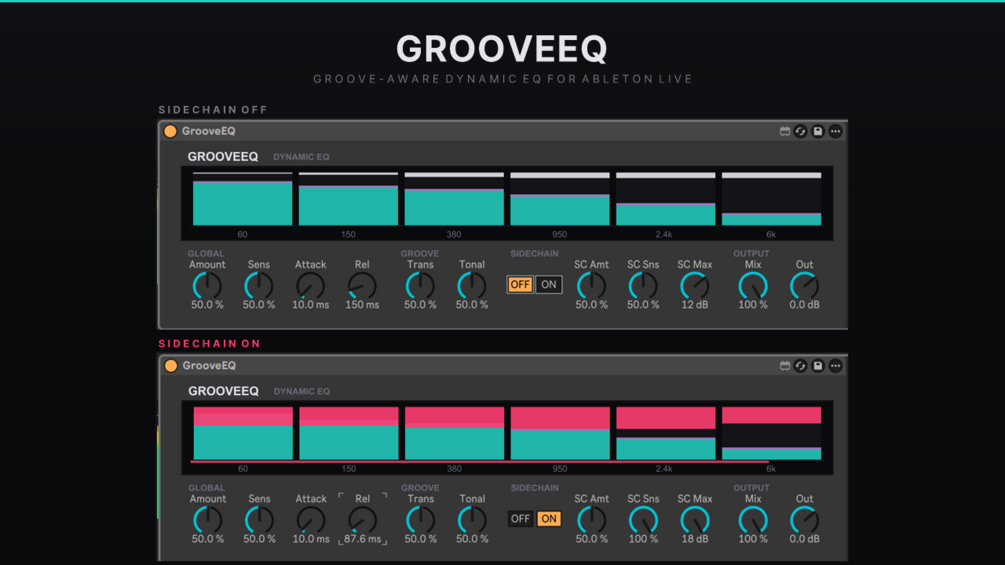Click SC Sns knob showing 100 %
1005x565 pixels.
(x=643, y=520)
